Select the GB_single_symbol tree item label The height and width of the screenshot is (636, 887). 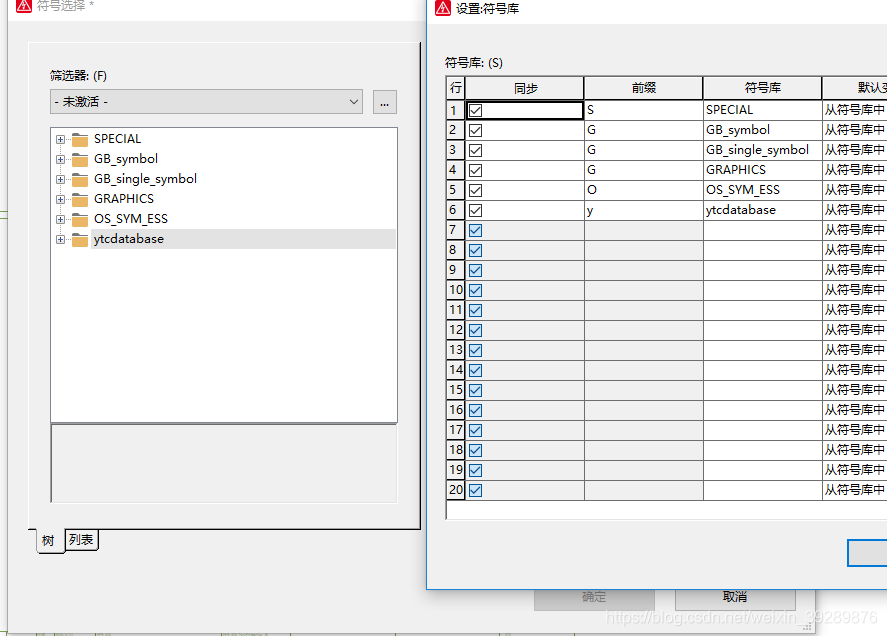(145, 179)
